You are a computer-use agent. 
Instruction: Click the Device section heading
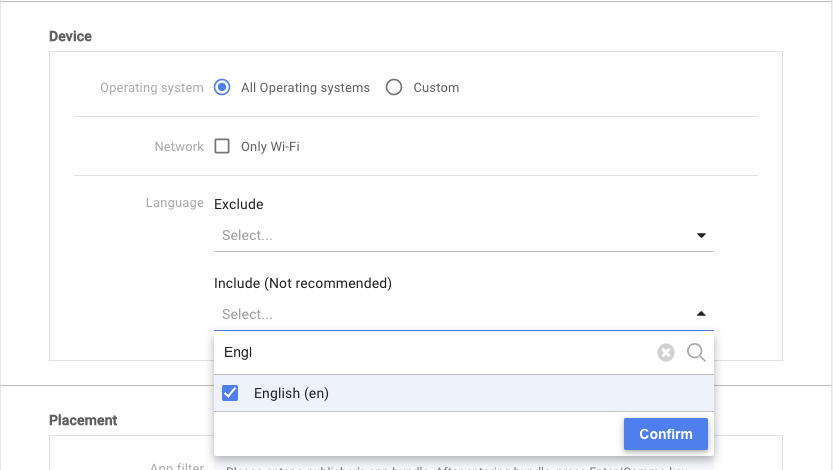tap(70, 36)
